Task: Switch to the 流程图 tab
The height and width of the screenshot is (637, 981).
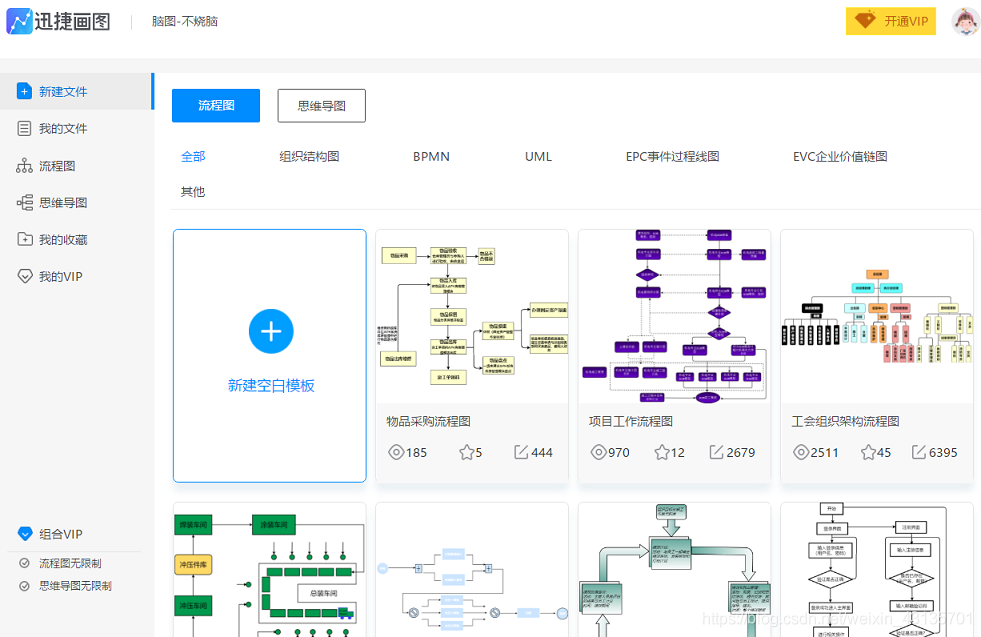Action: tap(215, 105)
